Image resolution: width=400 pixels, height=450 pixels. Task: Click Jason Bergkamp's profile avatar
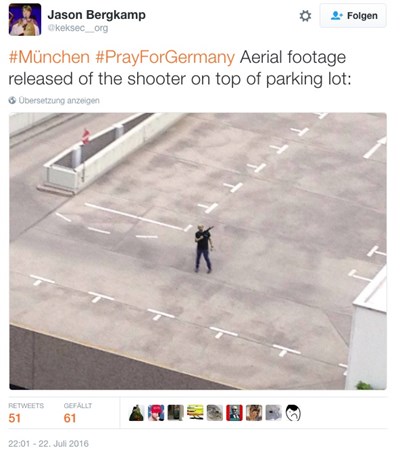pos(25,20)
